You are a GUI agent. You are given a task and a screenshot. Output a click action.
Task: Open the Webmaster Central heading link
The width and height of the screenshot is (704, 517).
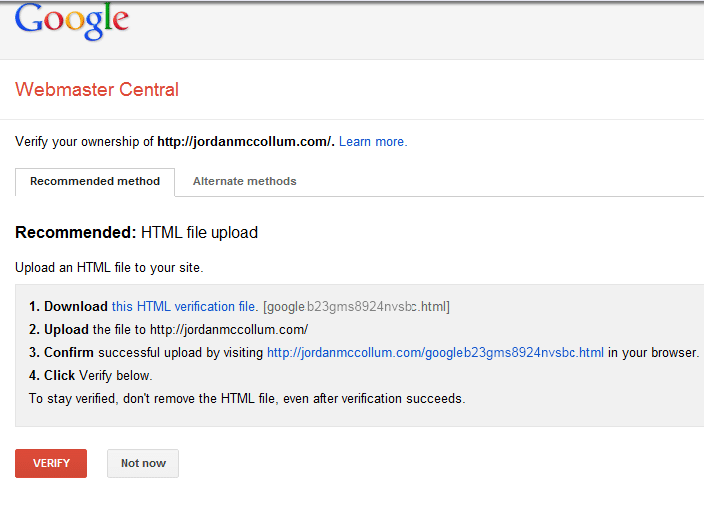[97, 89]
